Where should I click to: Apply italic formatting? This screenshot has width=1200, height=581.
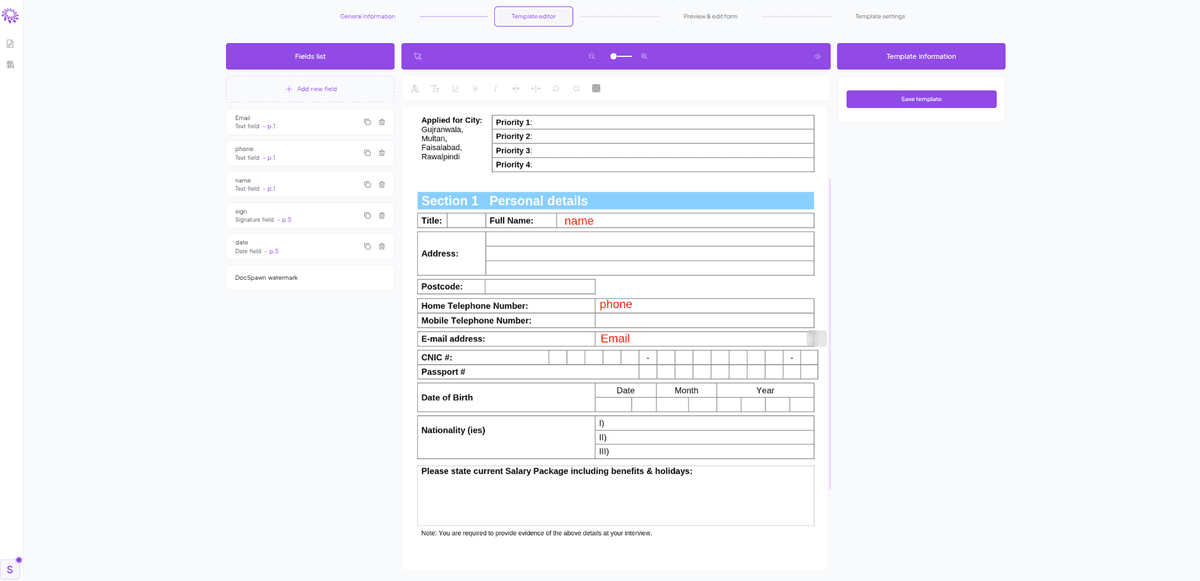coord(494,88)
